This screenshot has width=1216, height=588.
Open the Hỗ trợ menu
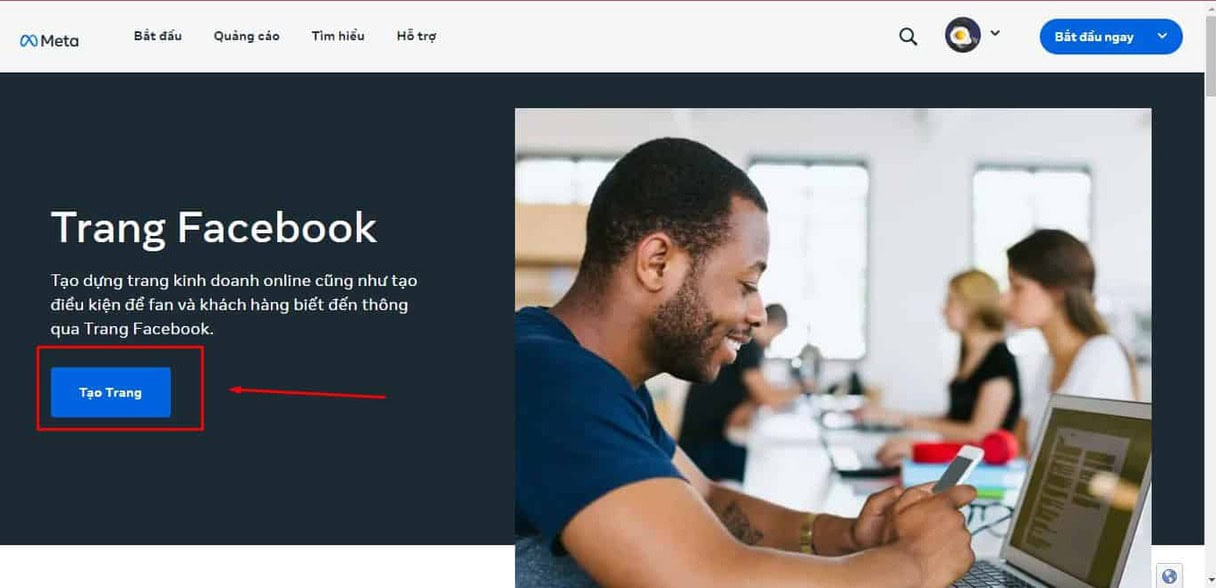[416, 36]
